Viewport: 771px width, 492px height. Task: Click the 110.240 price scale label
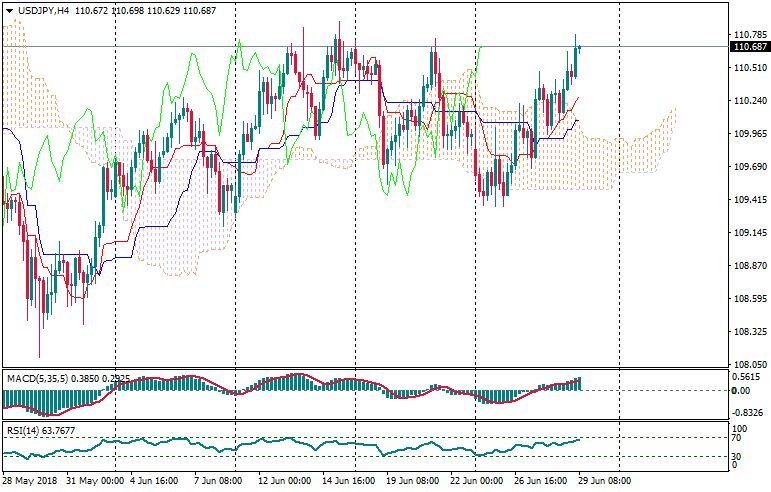(749, 101)
